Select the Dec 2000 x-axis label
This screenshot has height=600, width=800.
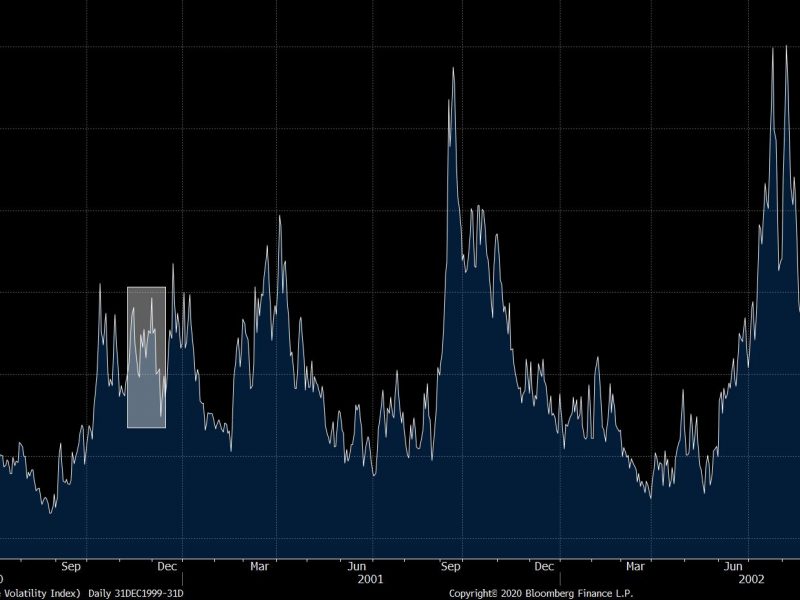[x=168, y=566]
